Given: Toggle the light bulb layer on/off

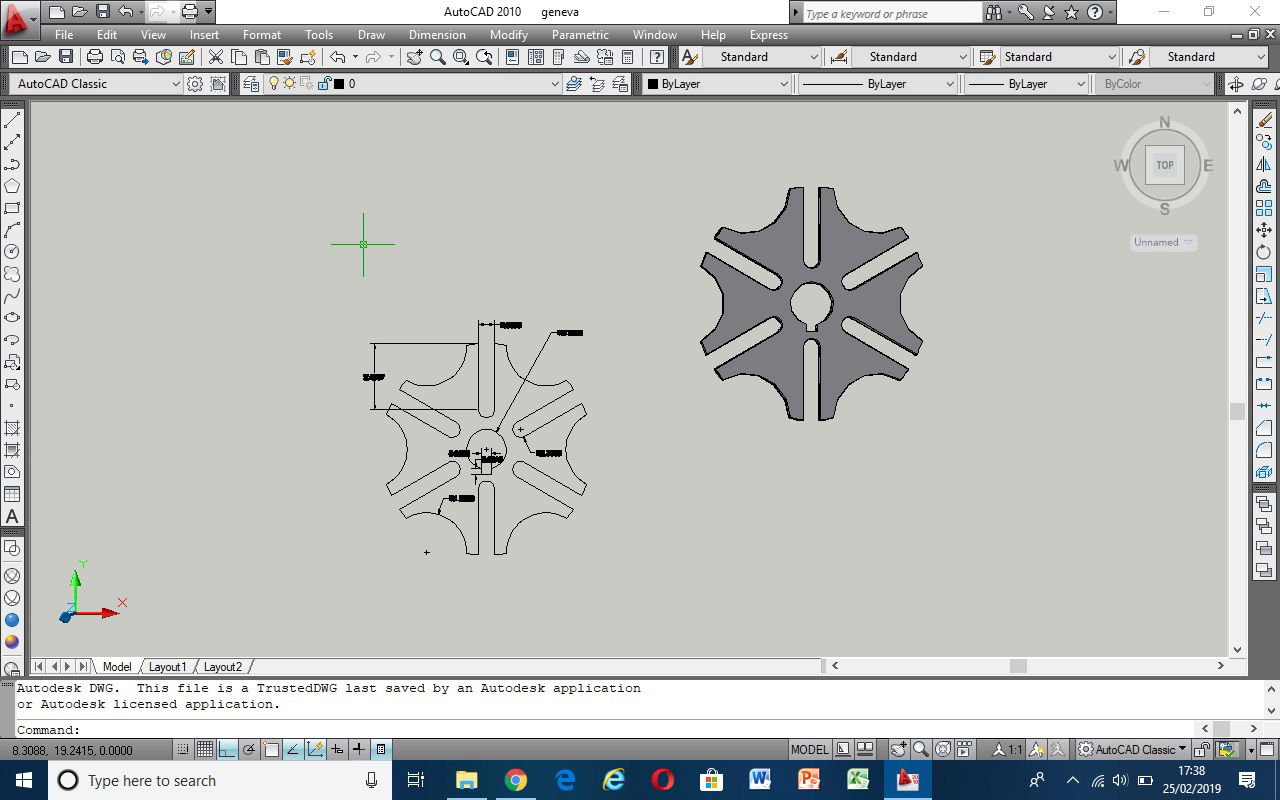Looking at the screenshot, I should click(273, 84).
